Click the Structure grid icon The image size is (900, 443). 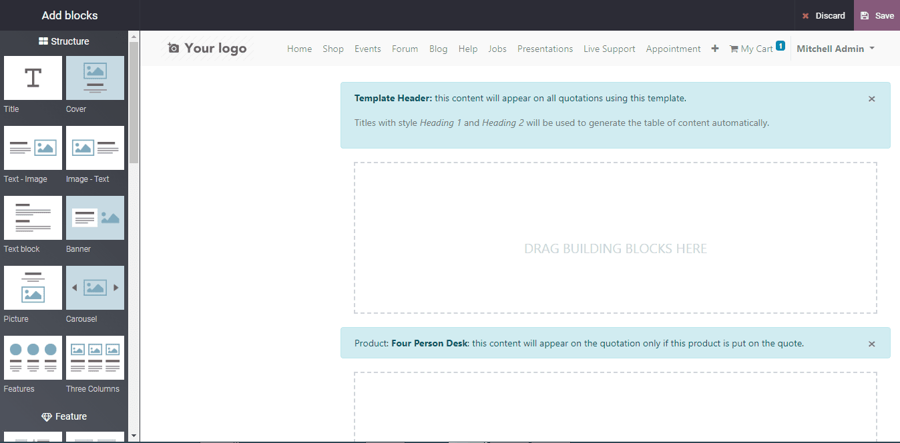click(43, 41)
